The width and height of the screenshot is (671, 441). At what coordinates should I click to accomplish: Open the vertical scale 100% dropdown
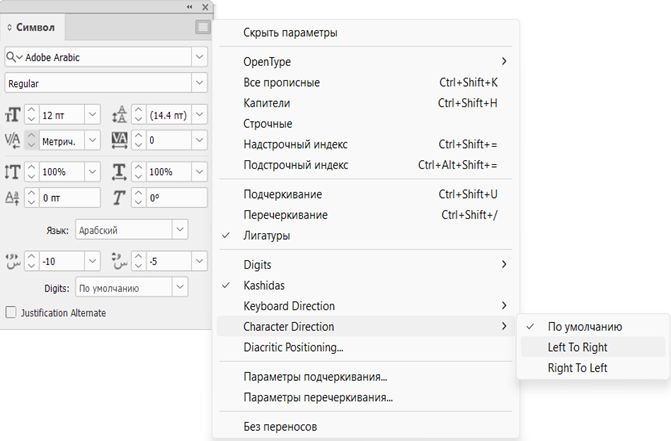[92, 172]
